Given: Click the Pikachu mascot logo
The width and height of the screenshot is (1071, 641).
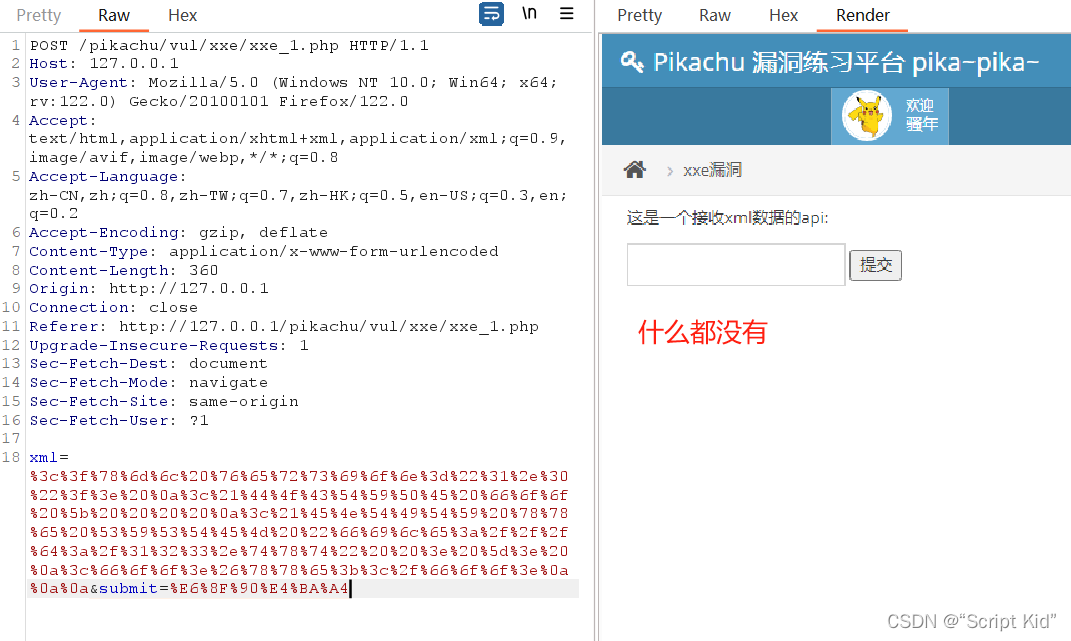Looking at the screenshot, I should pyautogui.click(x=866, y=116).
